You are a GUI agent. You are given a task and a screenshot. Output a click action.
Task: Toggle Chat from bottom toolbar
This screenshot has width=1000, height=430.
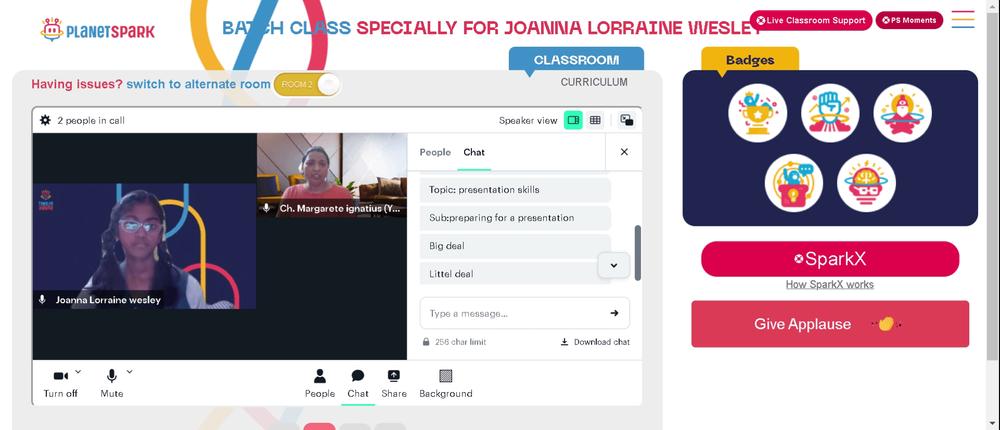tap(358, 385)
